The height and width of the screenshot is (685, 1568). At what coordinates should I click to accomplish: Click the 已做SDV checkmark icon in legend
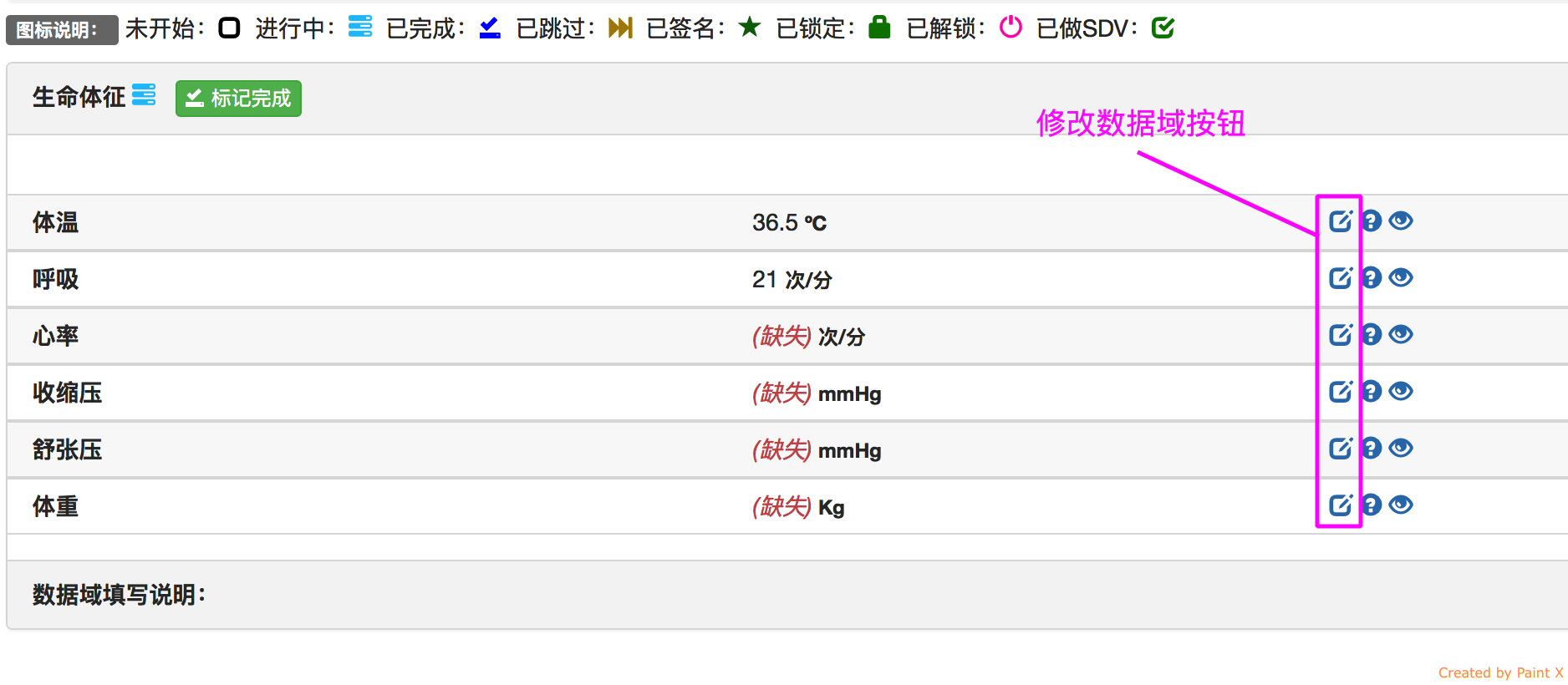(1163, 28)
